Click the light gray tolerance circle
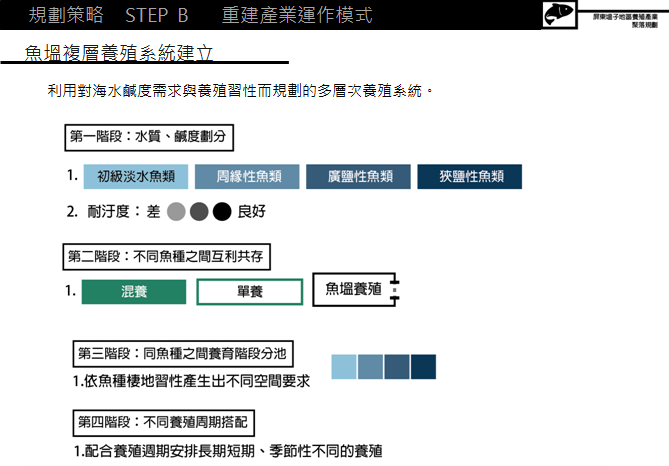The image size is (669, 466). 177,212
